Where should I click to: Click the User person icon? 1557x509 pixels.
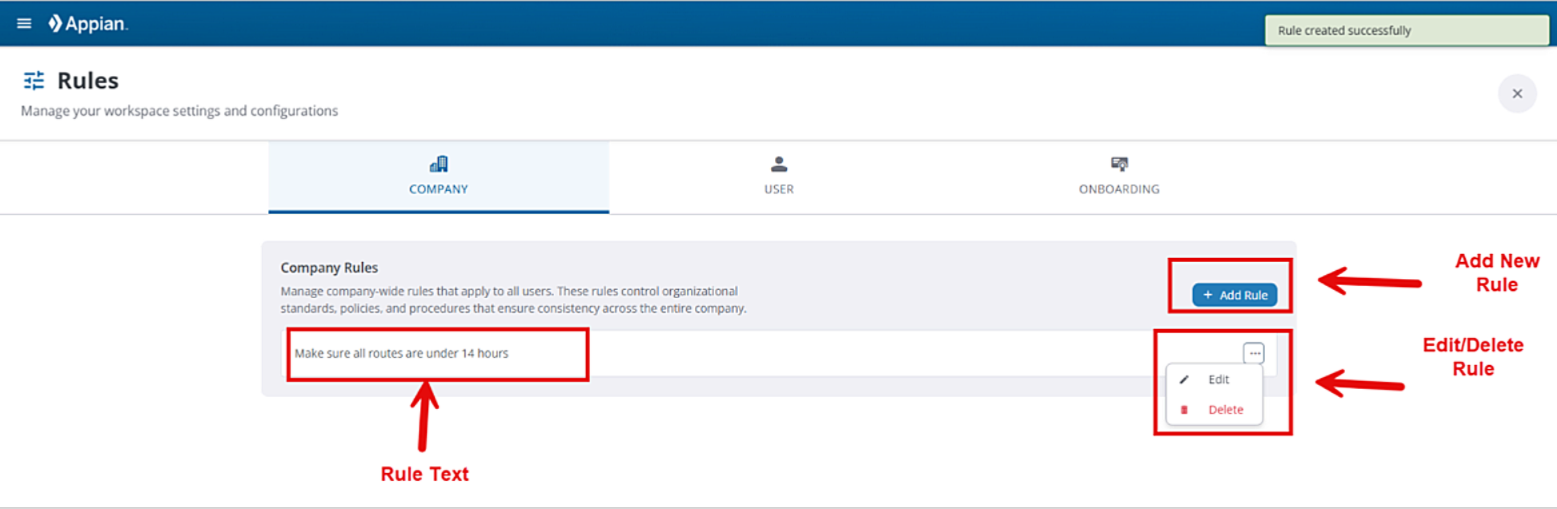tap(779, 164)
